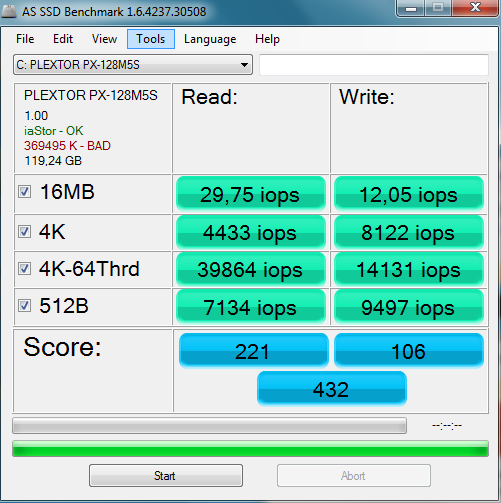Disable the 4K-64Thrd test checkbox
The height and width of the screenshot is (503, 501).
[x=24, y=268]
